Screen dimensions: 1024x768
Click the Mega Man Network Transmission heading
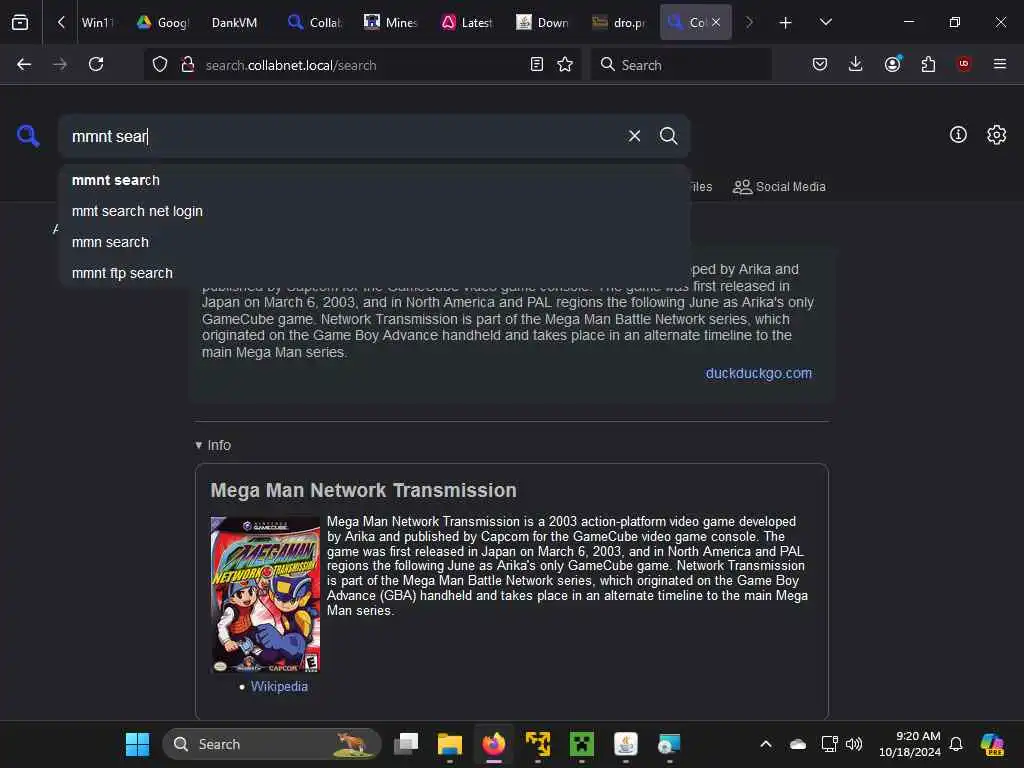pos(363,490)
